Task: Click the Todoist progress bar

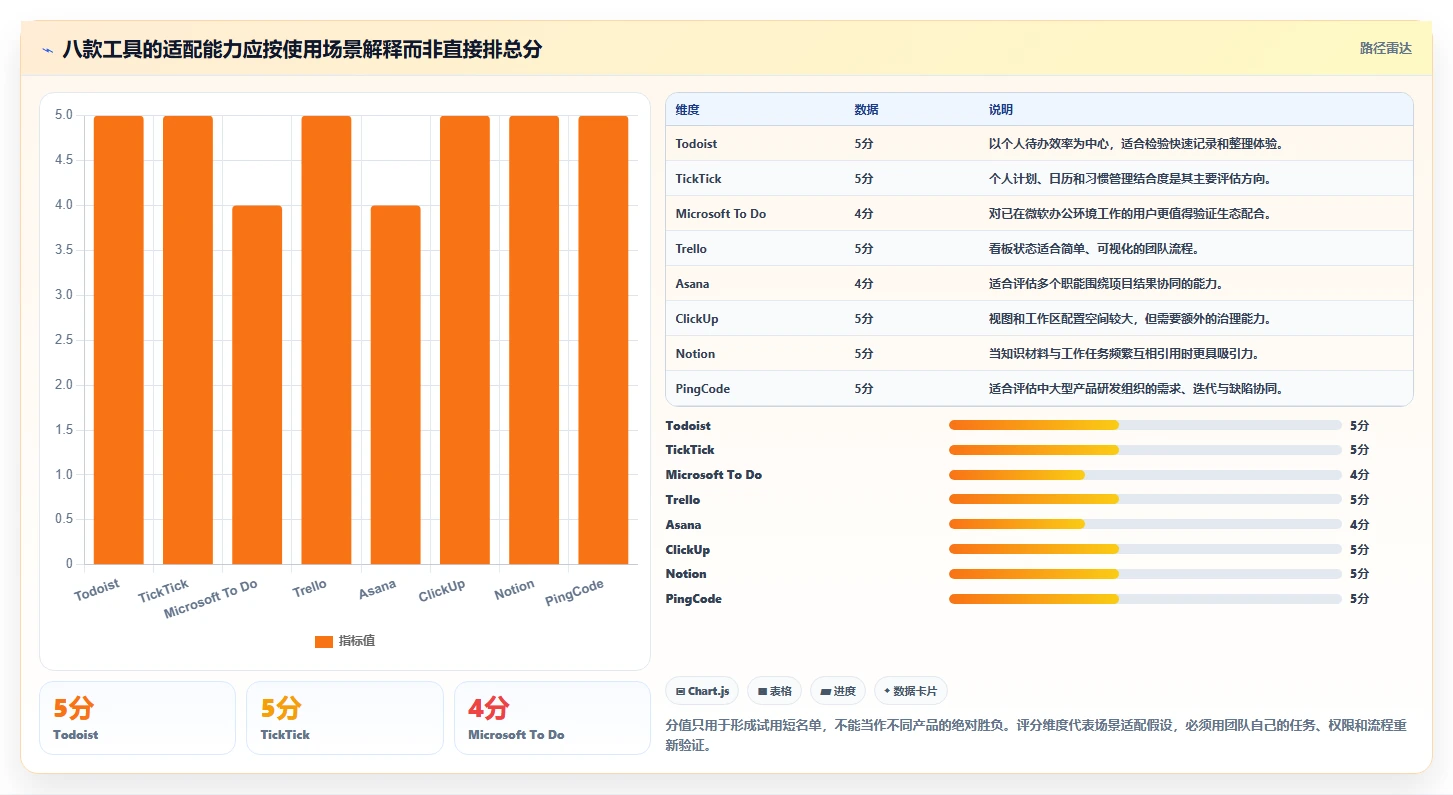Action: click(1145, 425)
